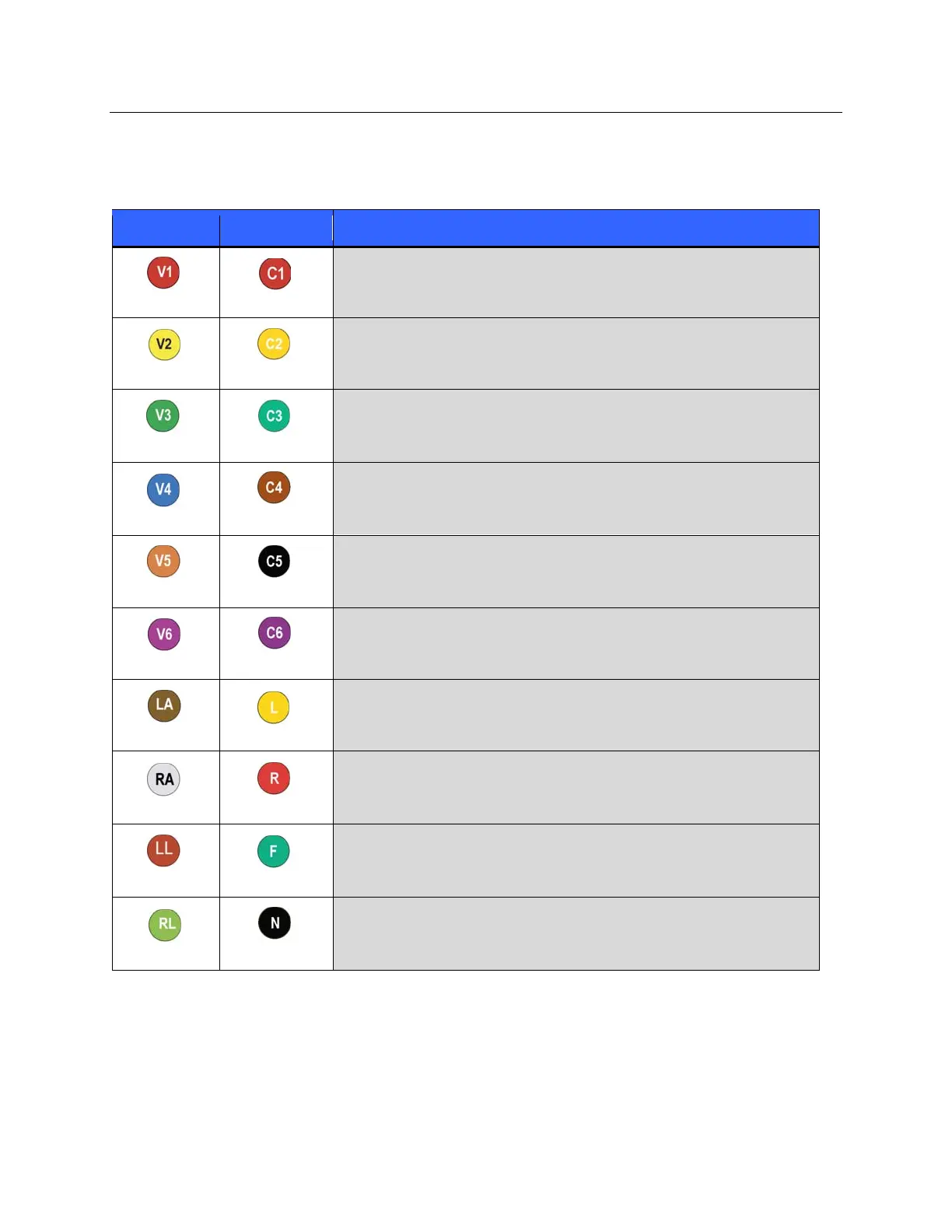Select the violet C6 electrode icon
The width and height of the screenshot is (952, 1232).
274,632
